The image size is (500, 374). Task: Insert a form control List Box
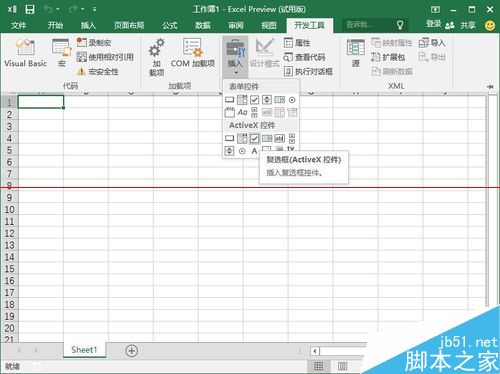pos(279,100)
